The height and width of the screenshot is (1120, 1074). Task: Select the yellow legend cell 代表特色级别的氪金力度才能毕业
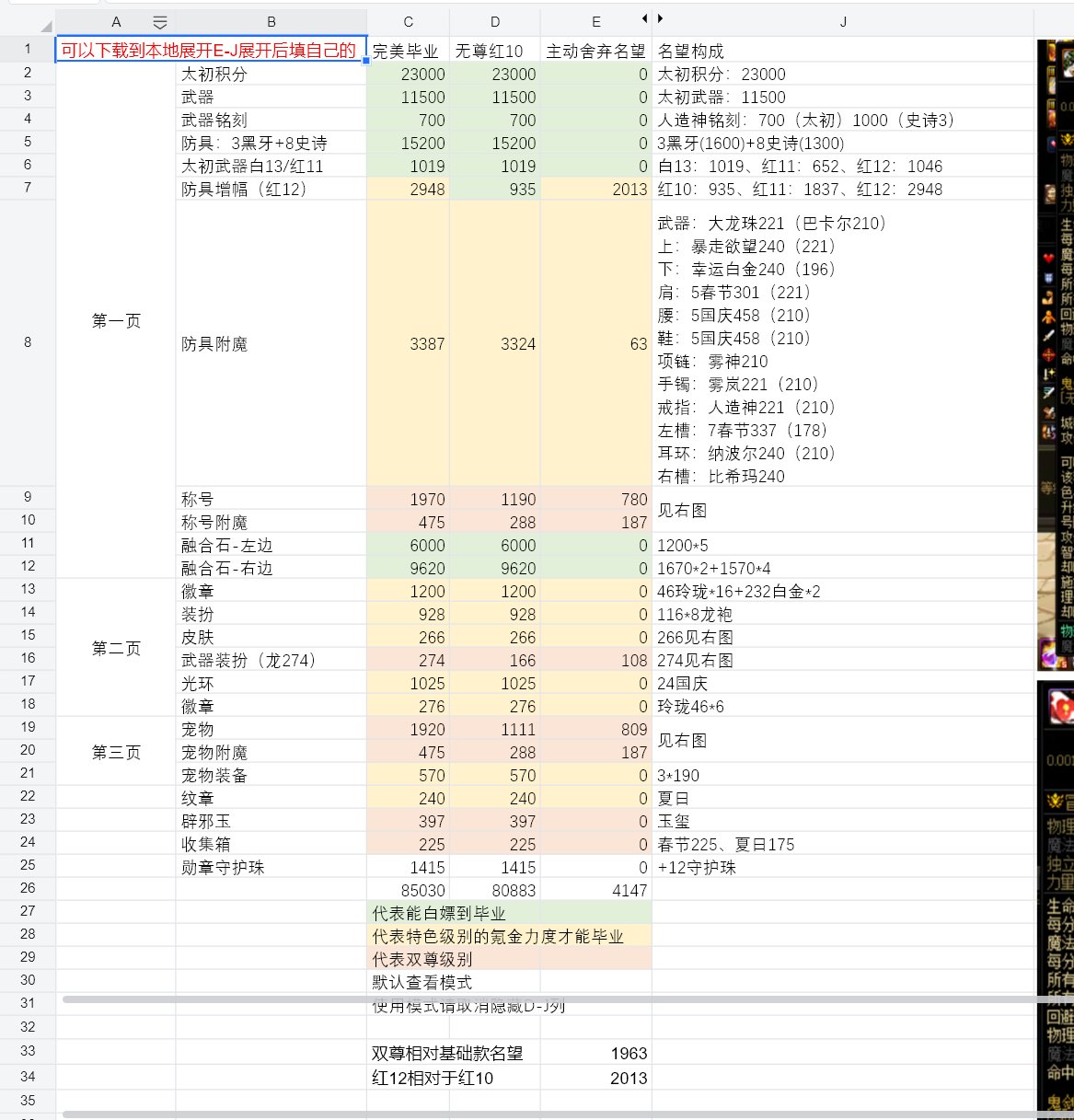click(509, 936)
